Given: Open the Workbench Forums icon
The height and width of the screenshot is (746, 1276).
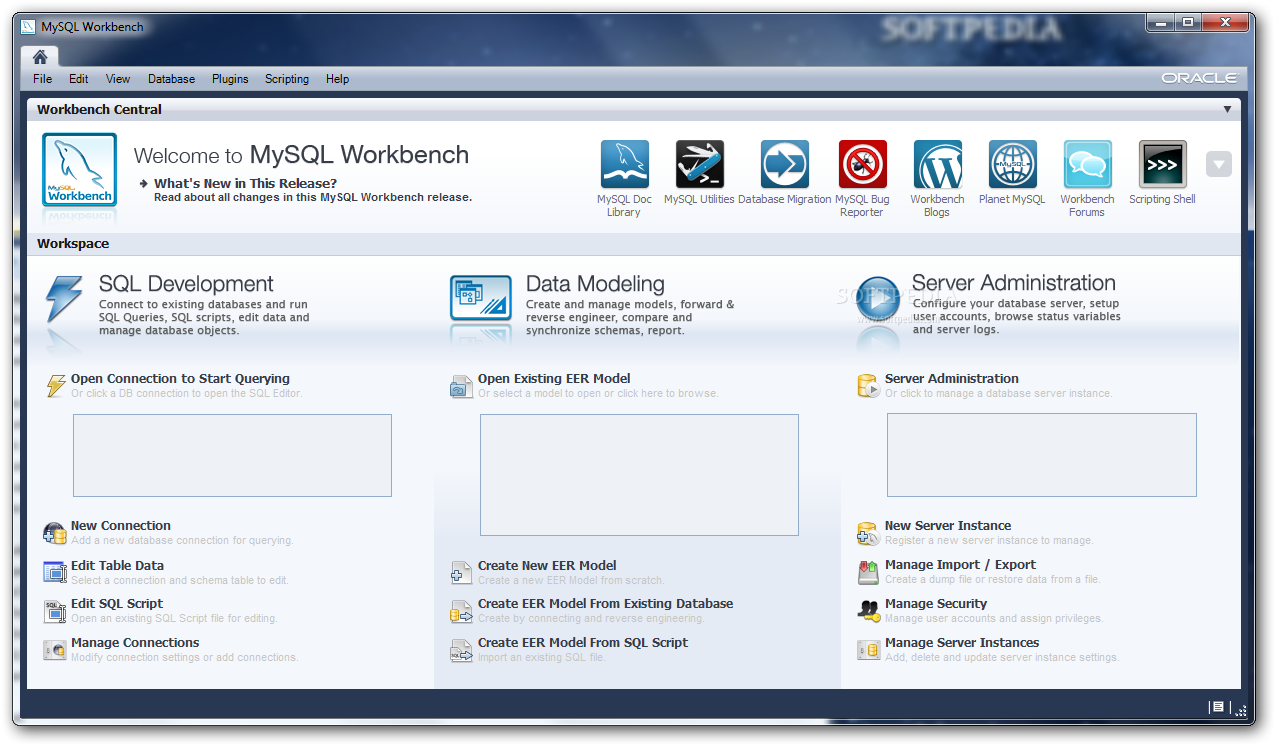Looking at the screenshot, I should pyautogui.click(x=1087, y=164).
